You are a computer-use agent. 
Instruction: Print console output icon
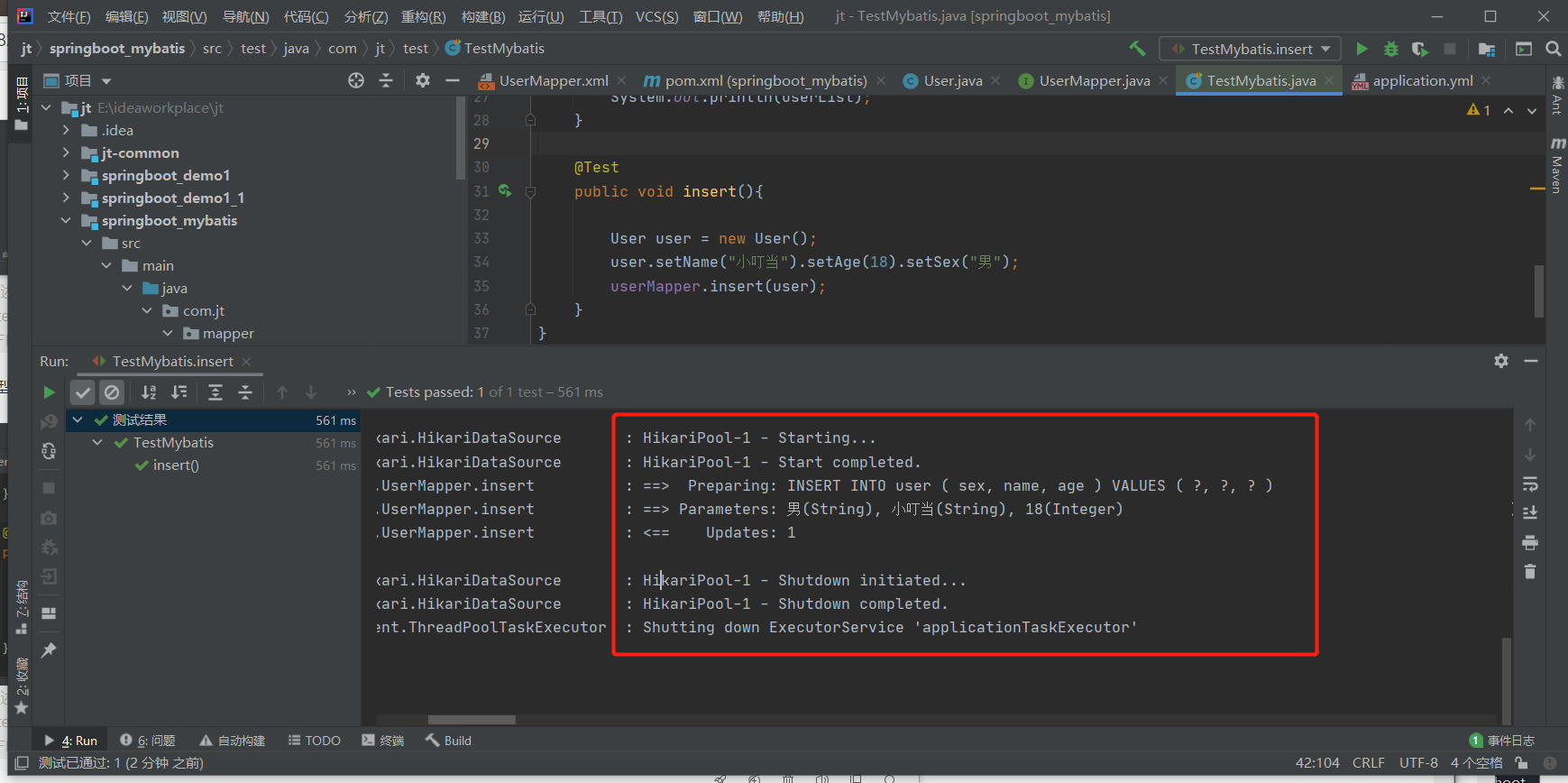pyautogui.click(x=1530, y=542)
